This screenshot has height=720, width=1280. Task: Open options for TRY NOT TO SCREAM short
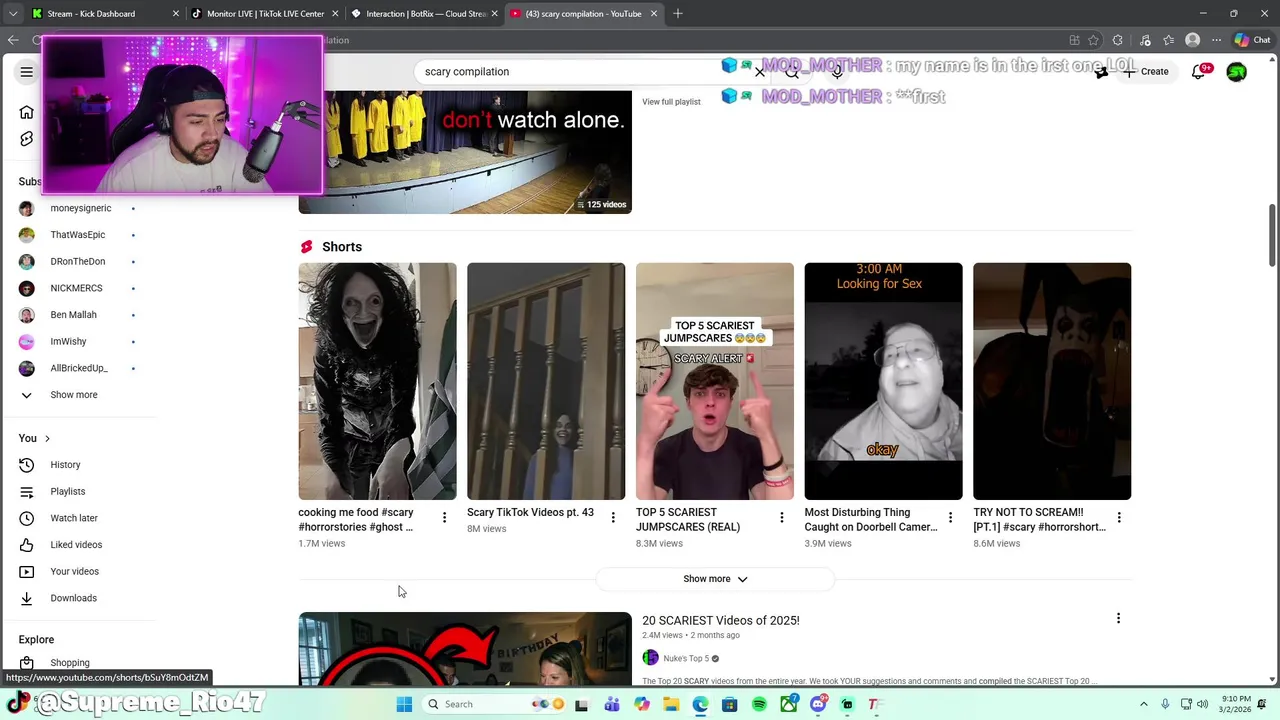click(x=1119, y=517)
